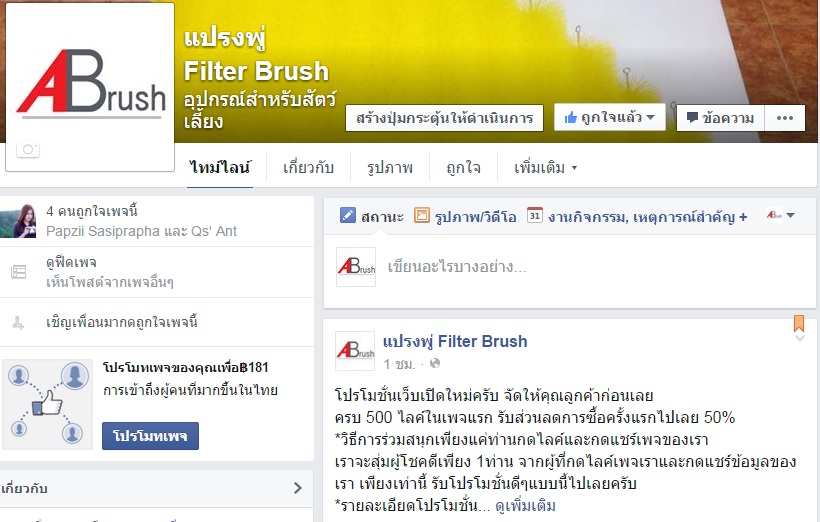Click the invite friends person icon

18,323
